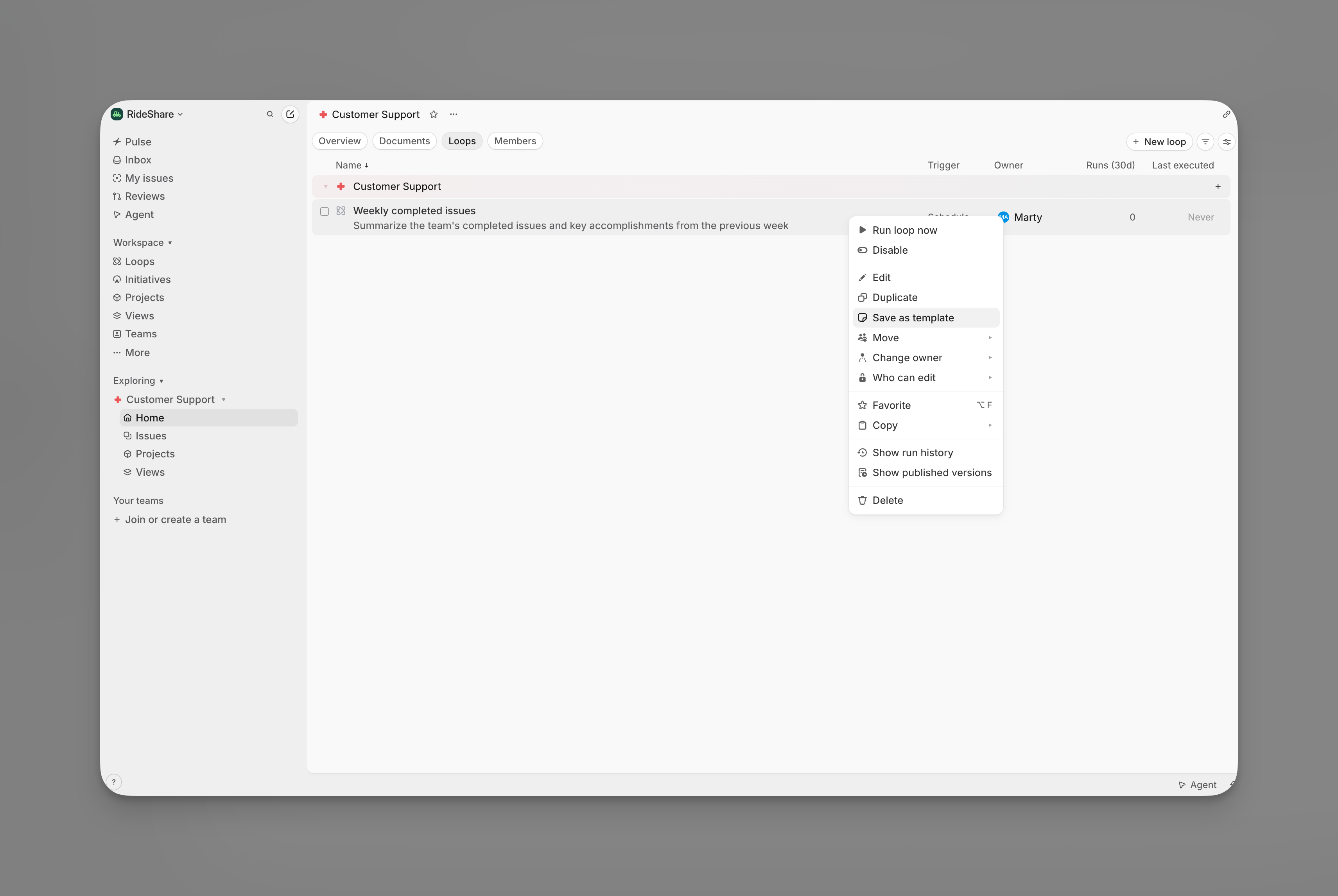Screen dimensions: 1338x896
Task: Open Views under Customer Support team
Action: click(144, 473)
